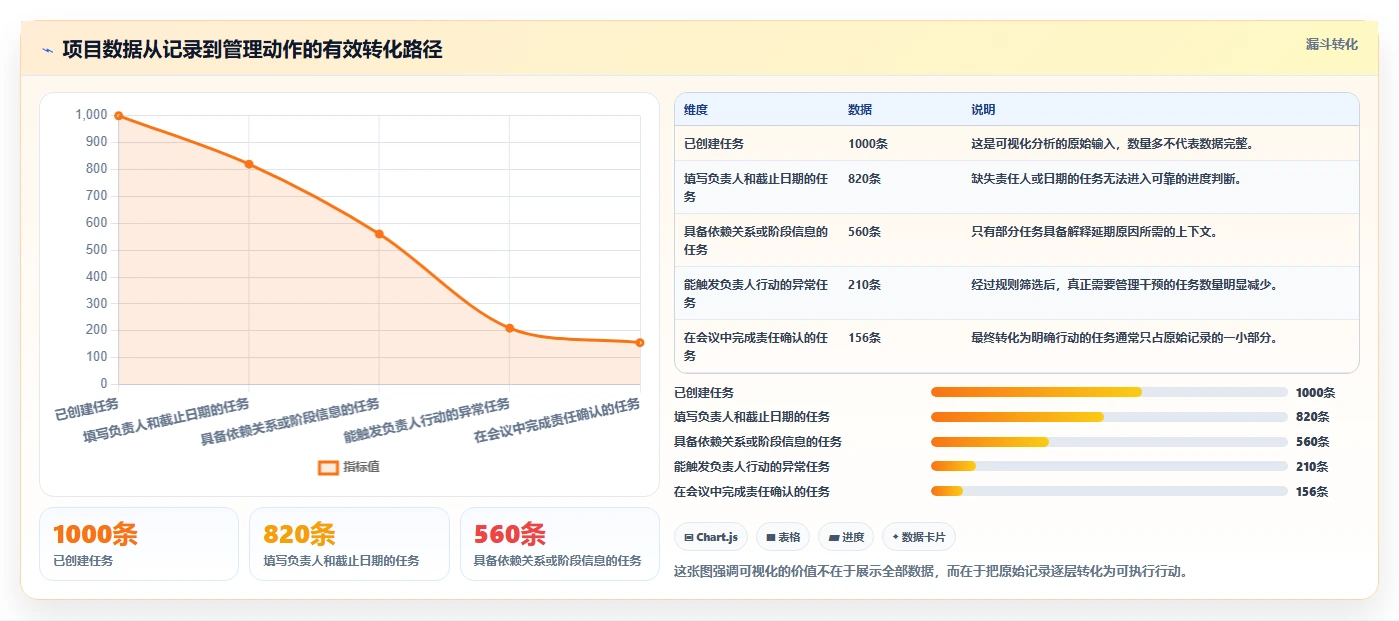Click the 进度 badge
This screenshot has height=621, width=1399.
[x=846, y=537]
